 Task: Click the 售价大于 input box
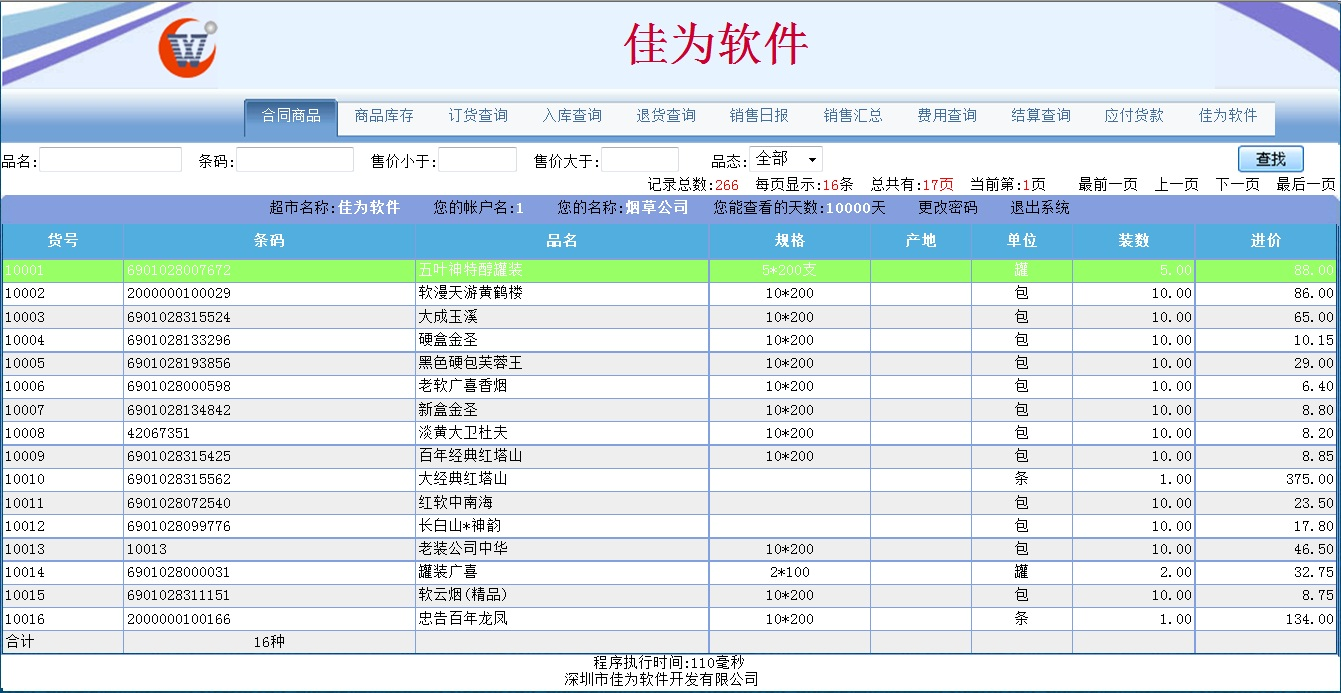(640, 160)
